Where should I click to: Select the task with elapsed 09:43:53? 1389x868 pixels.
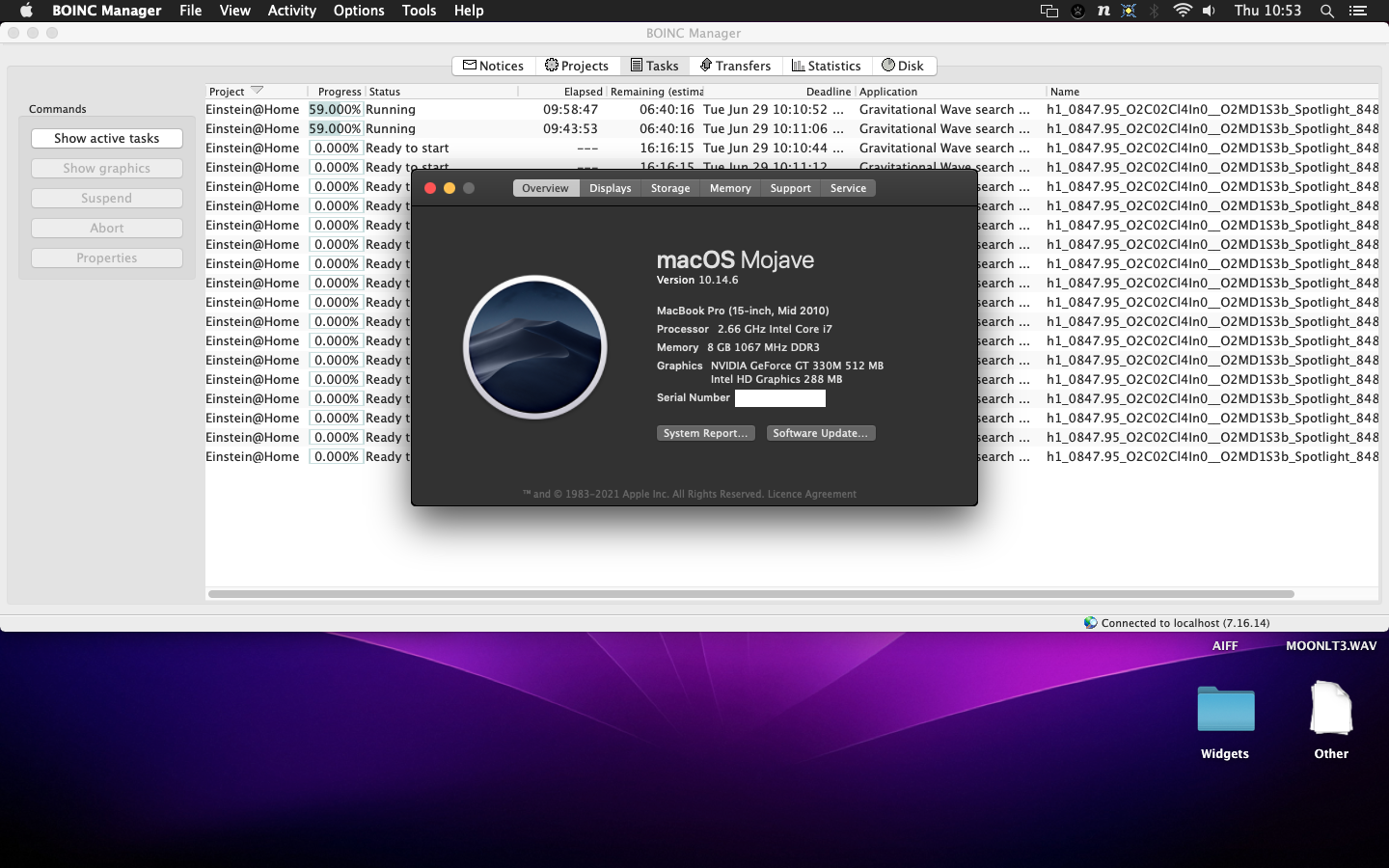(792, 128)
